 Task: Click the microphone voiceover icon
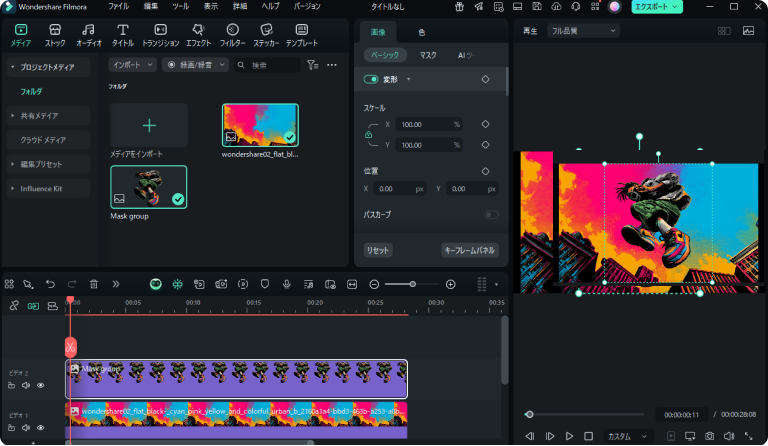287,284
